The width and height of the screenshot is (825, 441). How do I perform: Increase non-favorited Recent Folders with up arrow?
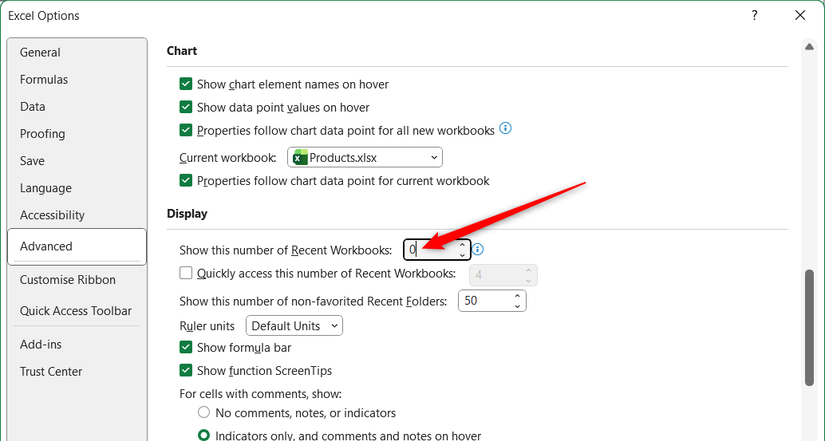(x=517, y=296)
